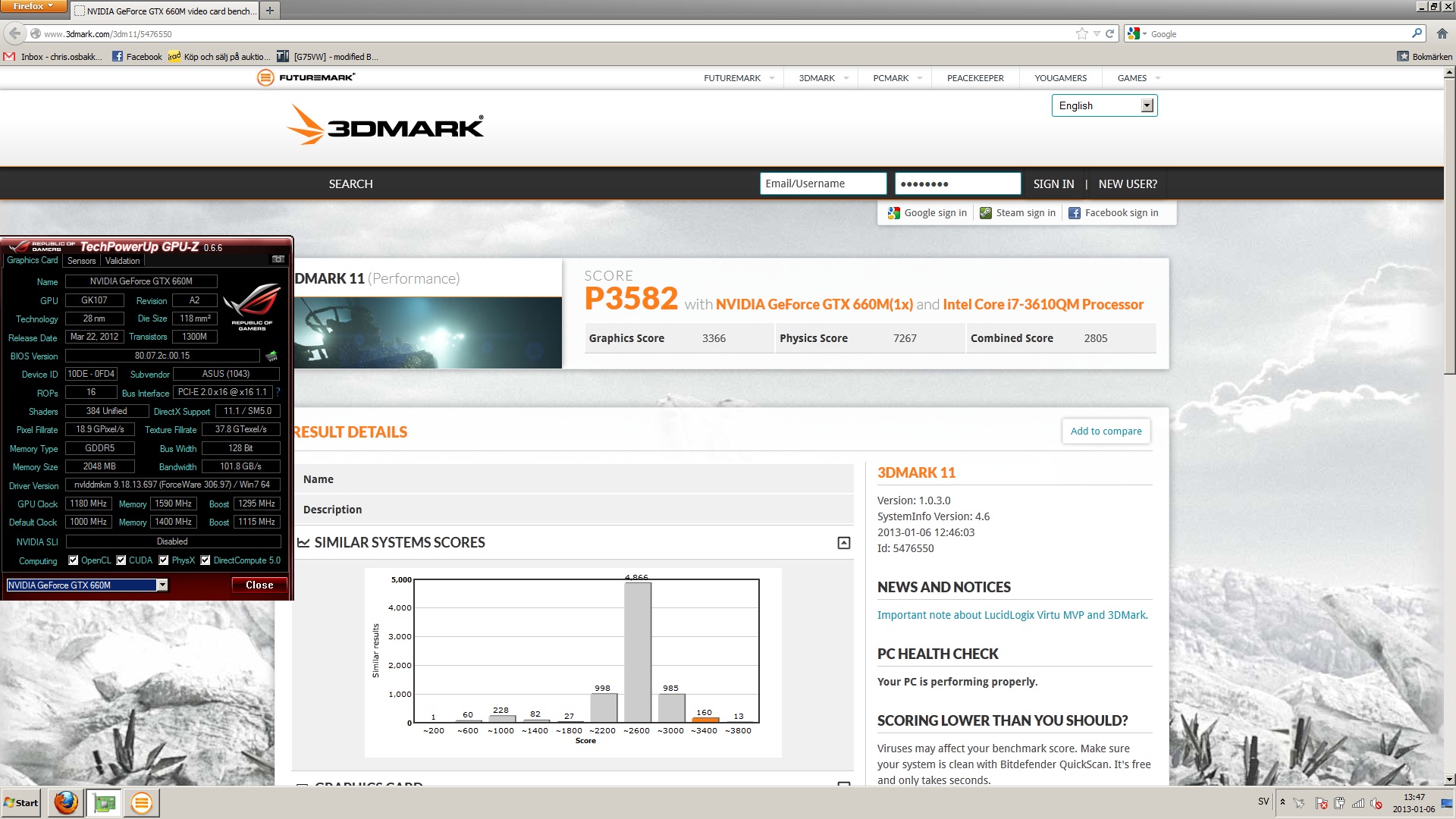Toggle the DirectCompute 5.0 checkbox

(206, 560)
